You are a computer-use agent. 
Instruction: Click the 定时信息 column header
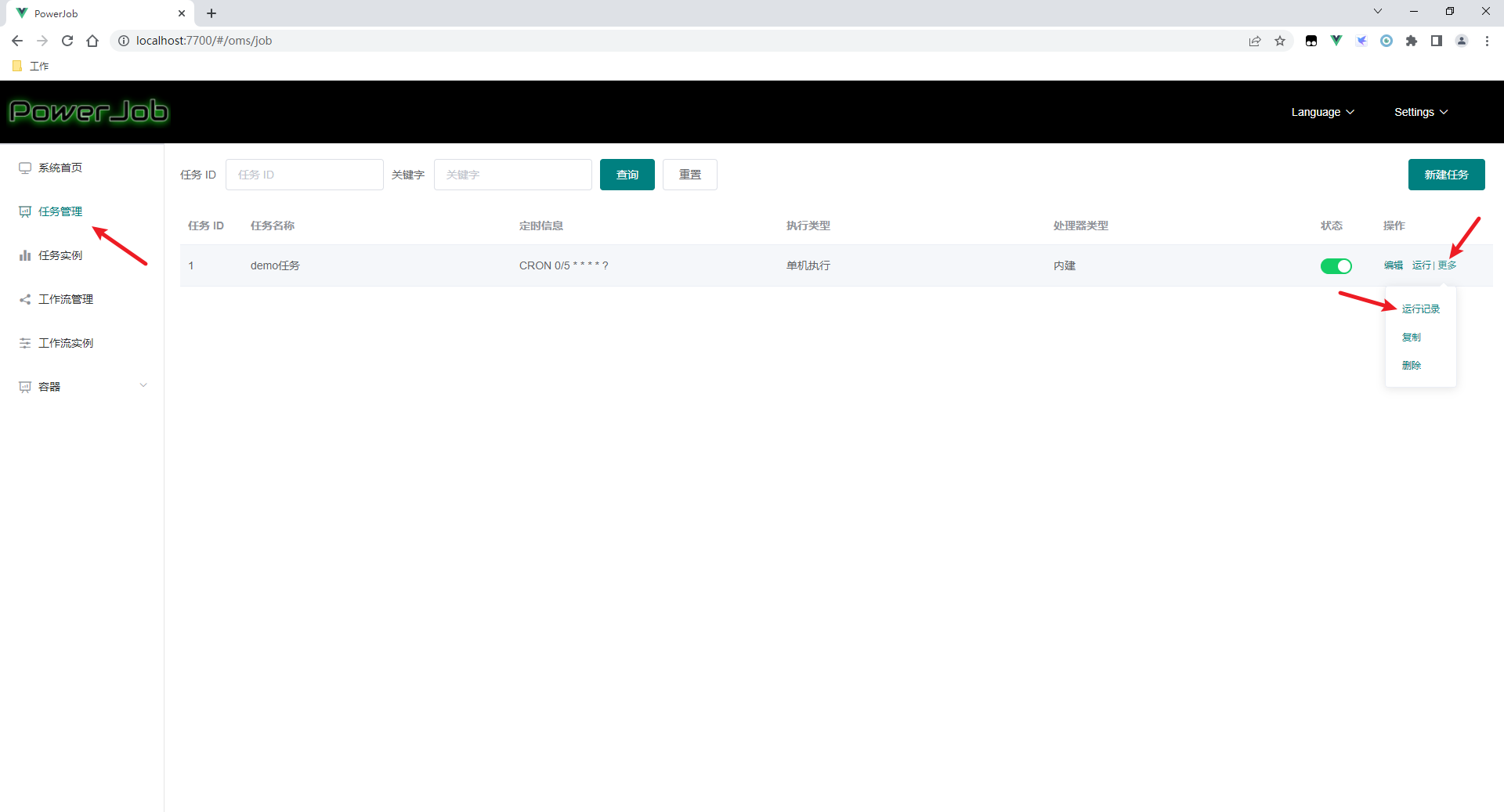(x=541, y=226)
